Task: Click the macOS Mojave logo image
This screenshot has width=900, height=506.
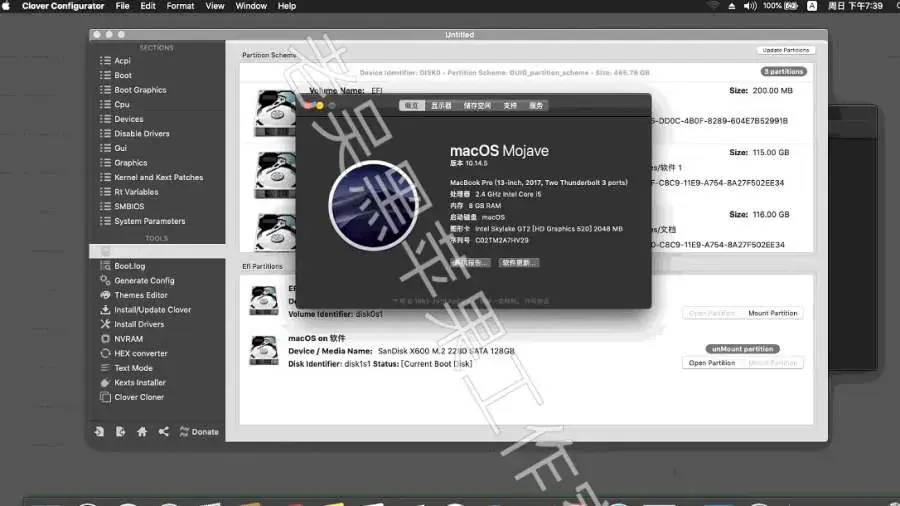Action: [x=373, y=205]
